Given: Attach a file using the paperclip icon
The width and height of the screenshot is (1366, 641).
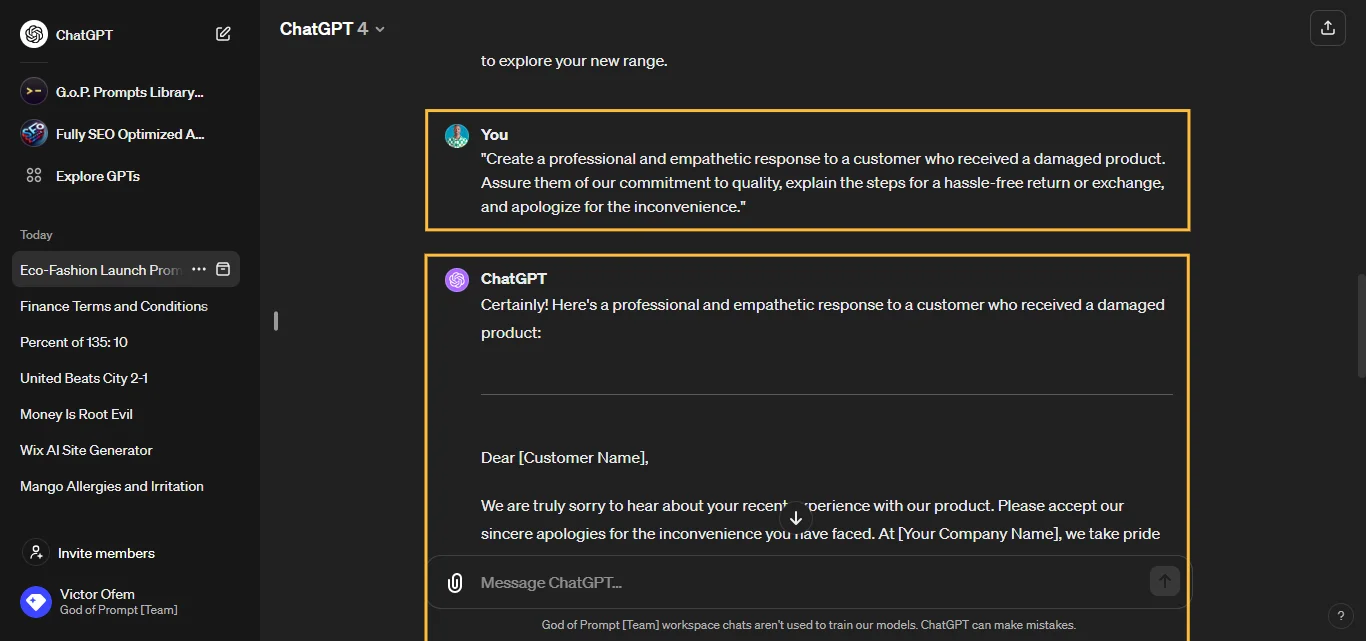Looking at the screenshot, I should click(x=455, y=583).
